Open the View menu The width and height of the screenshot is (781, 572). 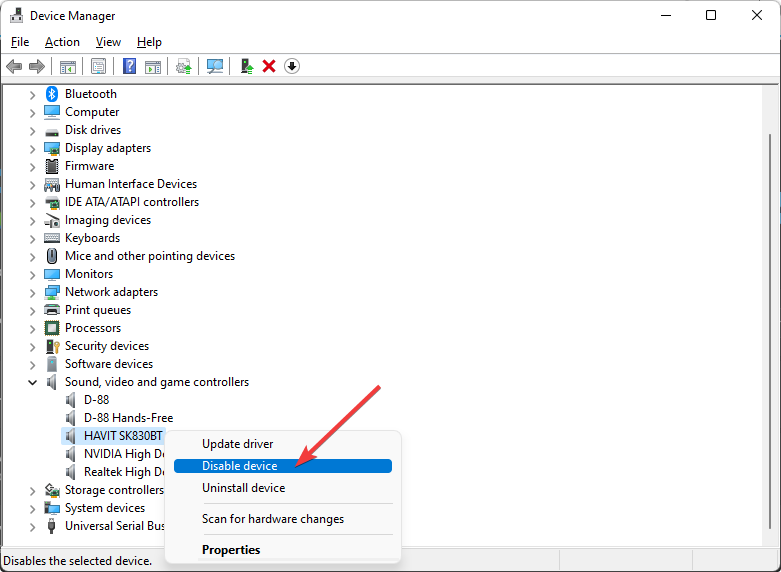(x=108, y=42)
